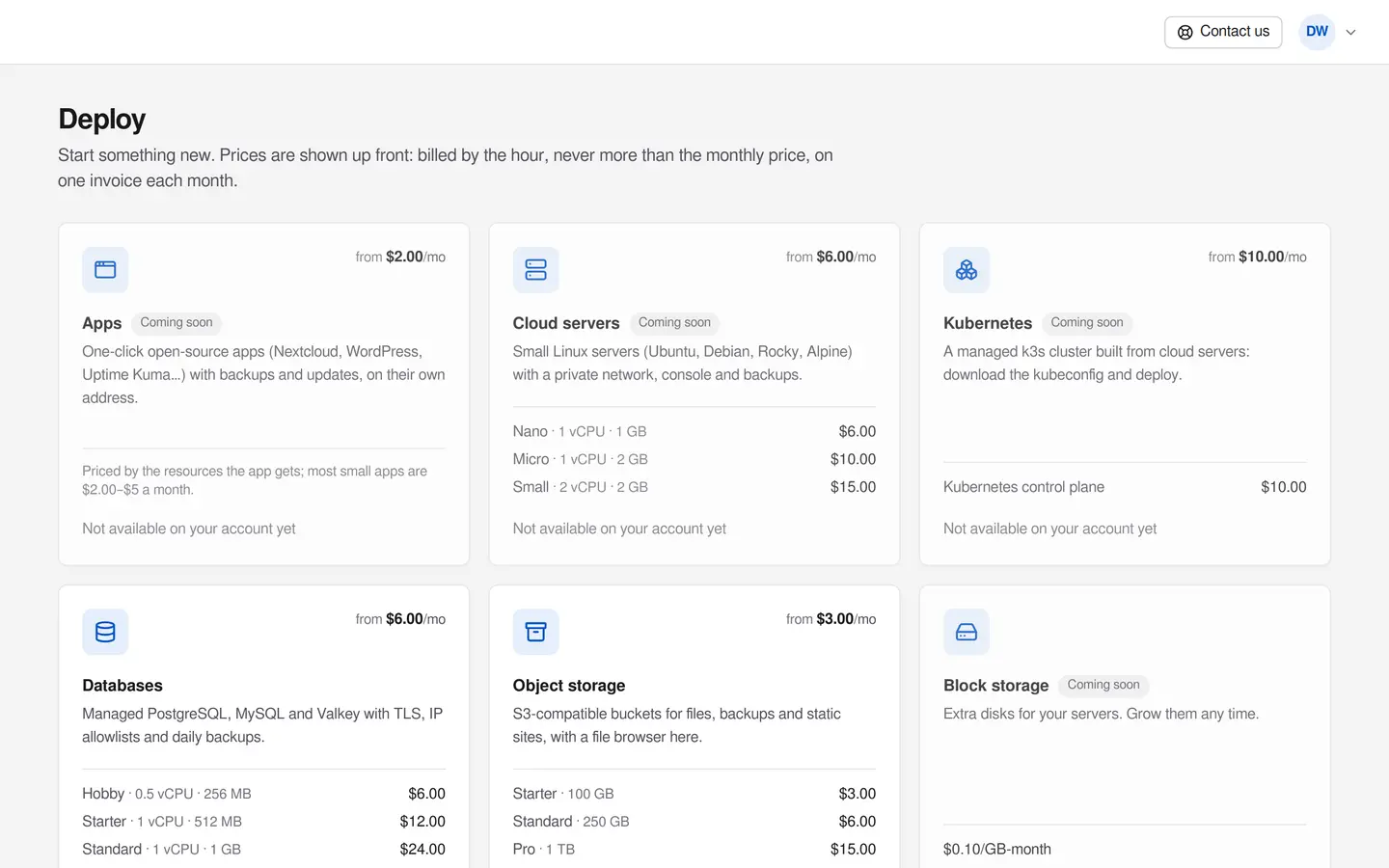
Task: Open the Databases card title
Action: pos(123,686)
